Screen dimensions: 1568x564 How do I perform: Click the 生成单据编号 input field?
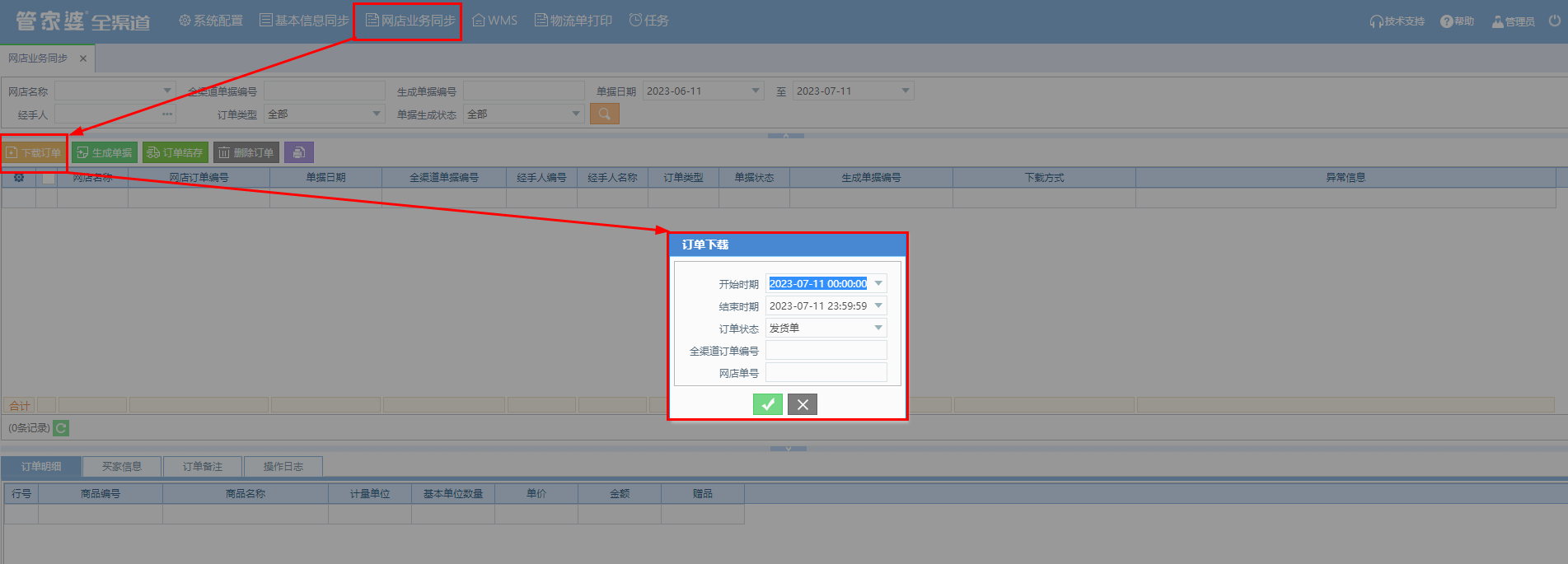pos(524,91)
